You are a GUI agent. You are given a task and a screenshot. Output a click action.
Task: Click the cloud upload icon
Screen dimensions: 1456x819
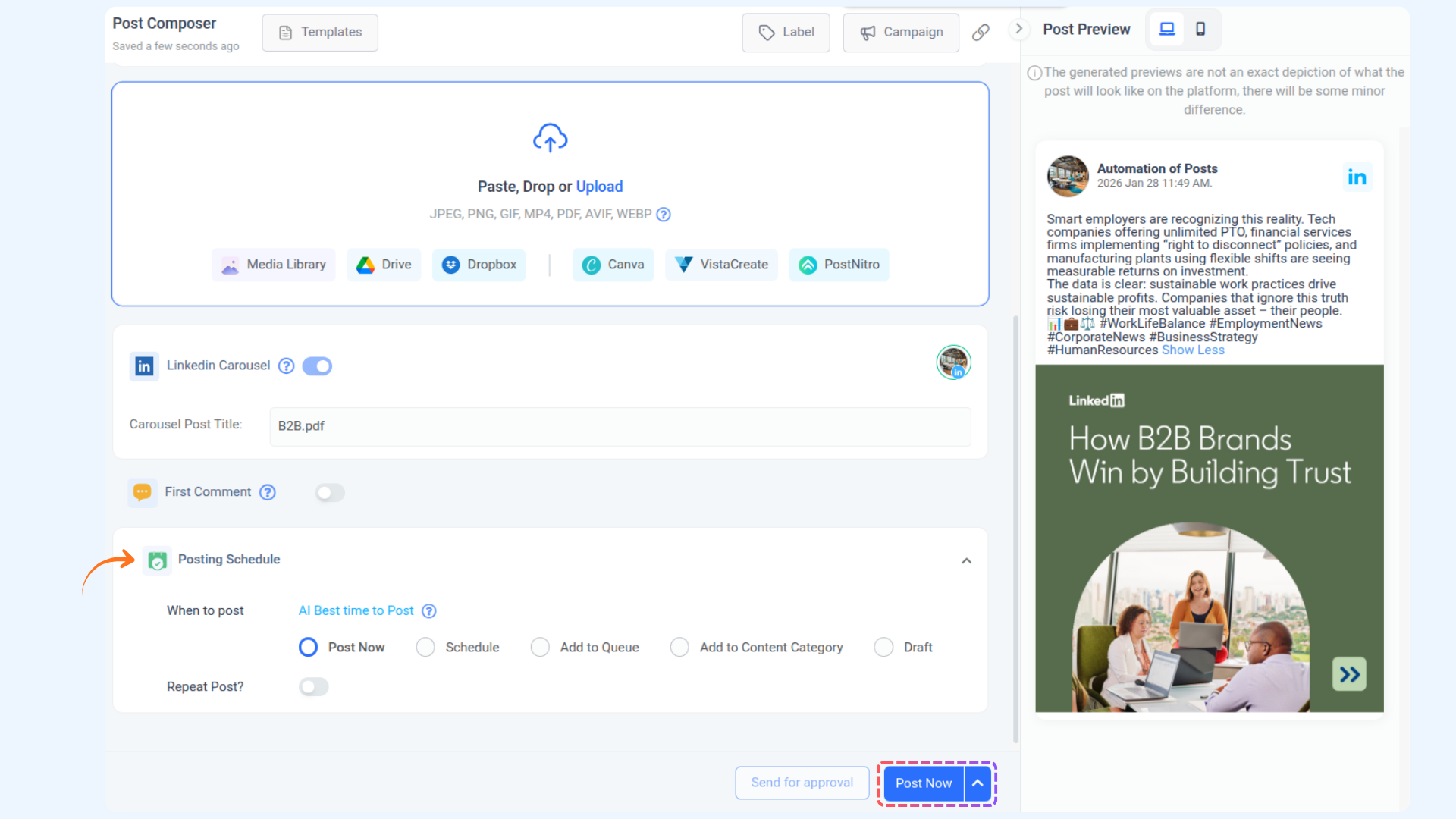(x=550, y=138)
